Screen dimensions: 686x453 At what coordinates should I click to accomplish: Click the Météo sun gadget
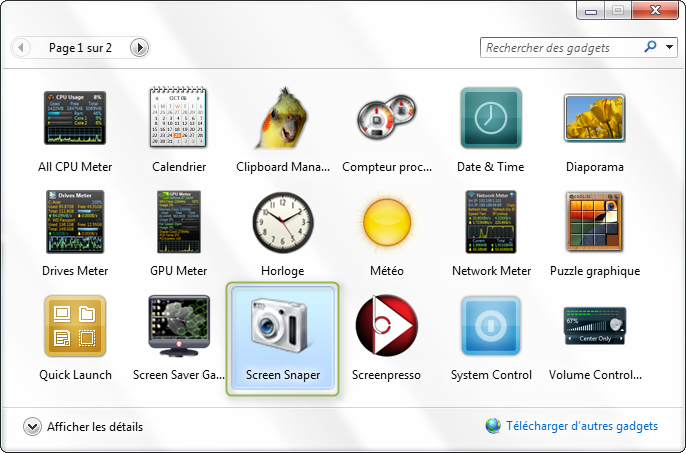pos(387,222)
